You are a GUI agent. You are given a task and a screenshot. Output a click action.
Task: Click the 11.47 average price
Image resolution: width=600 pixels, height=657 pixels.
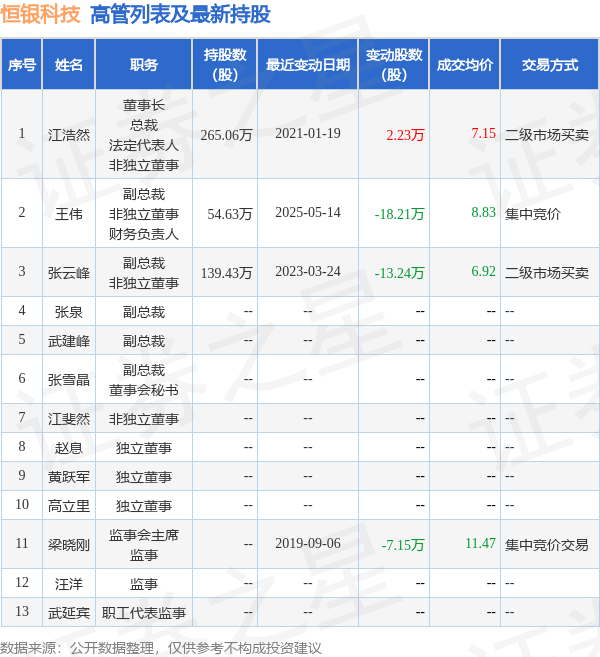click(x=481, y=543)
